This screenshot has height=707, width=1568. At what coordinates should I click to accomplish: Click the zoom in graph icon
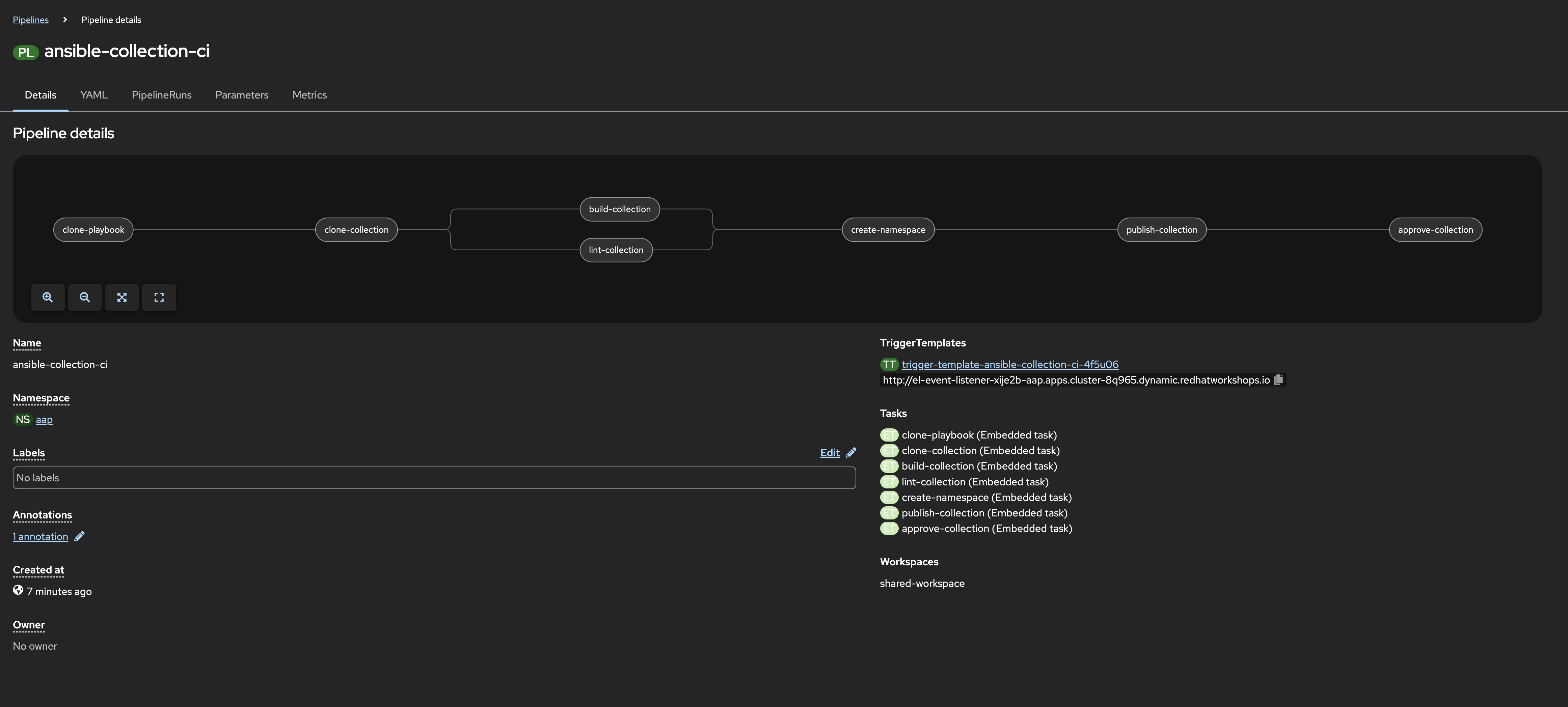pyautogui.click(x=48, y=298)
